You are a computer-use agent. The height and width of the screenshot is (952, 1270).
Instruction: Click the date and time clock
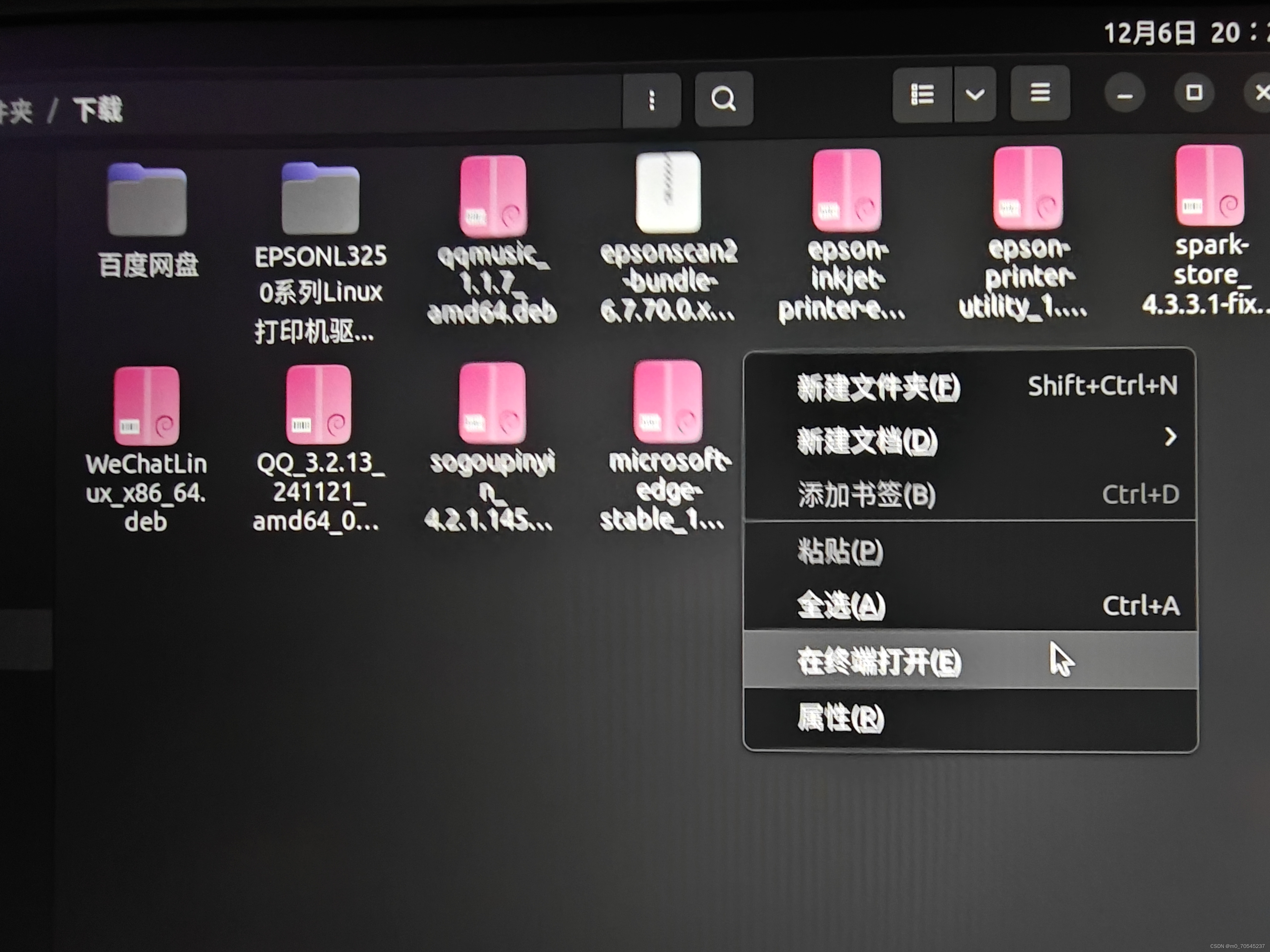click(x=1183, y=33)
